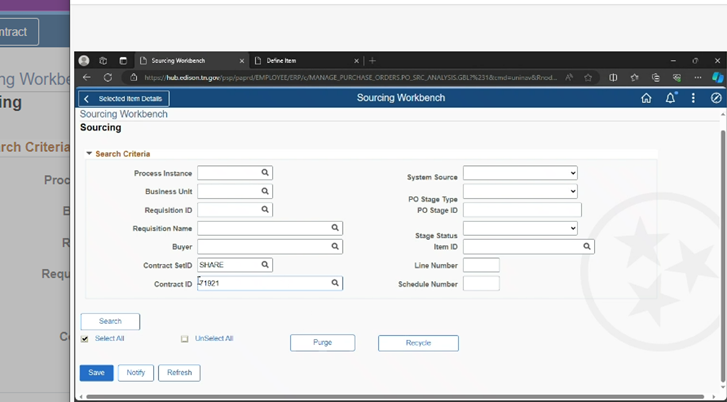
Task: Focus the Schedule Number input field
Action: point(481,283)
